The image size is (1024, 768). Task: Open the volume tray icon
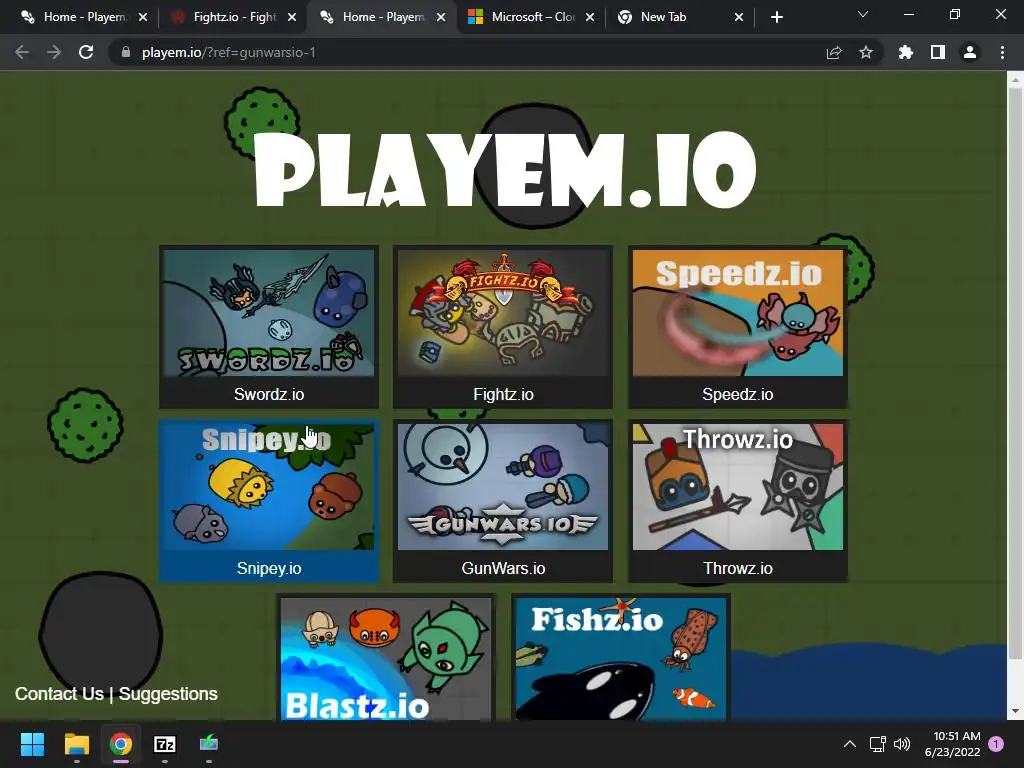902,744
